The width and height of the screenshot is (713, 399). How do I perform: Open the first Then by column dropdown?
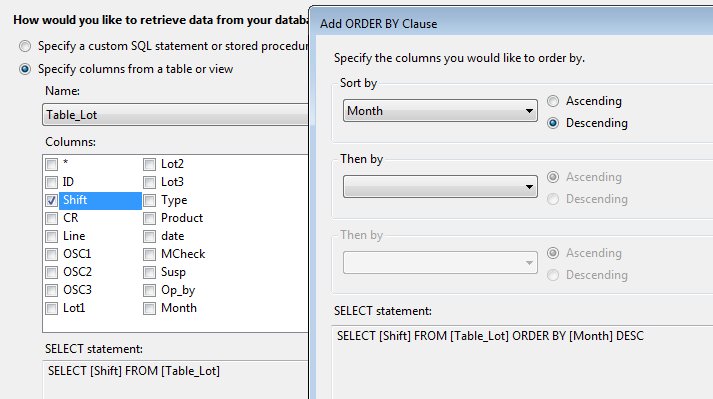point(440,187)
